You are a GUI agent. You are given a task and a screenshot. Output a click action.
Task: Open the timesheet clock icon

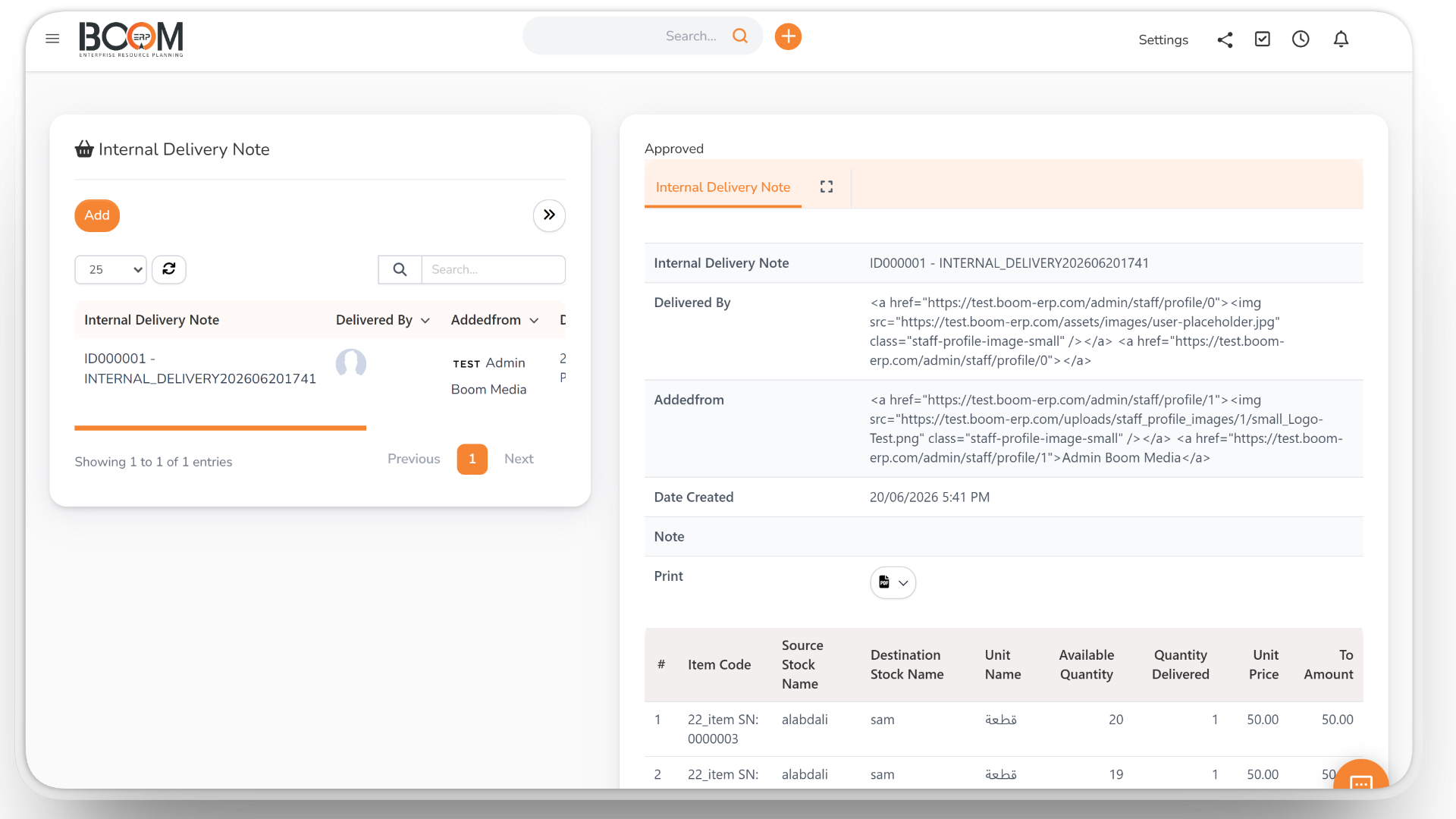[1301, 39]
